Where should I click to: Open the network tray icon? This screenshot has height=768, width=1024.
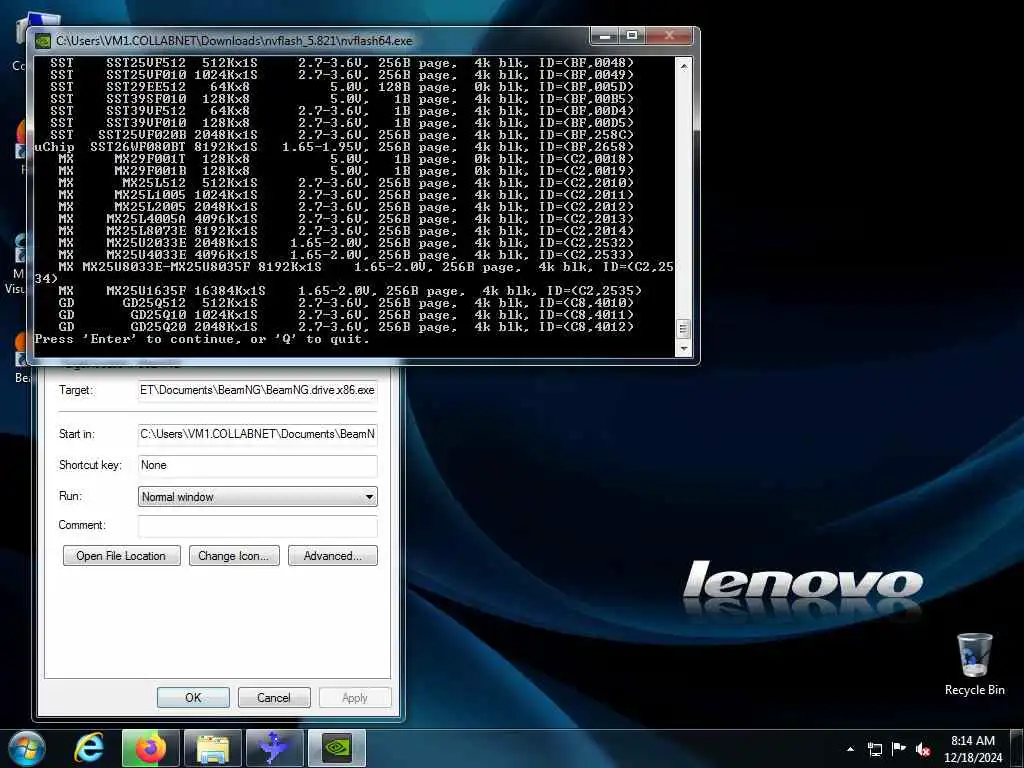[874, 749]
